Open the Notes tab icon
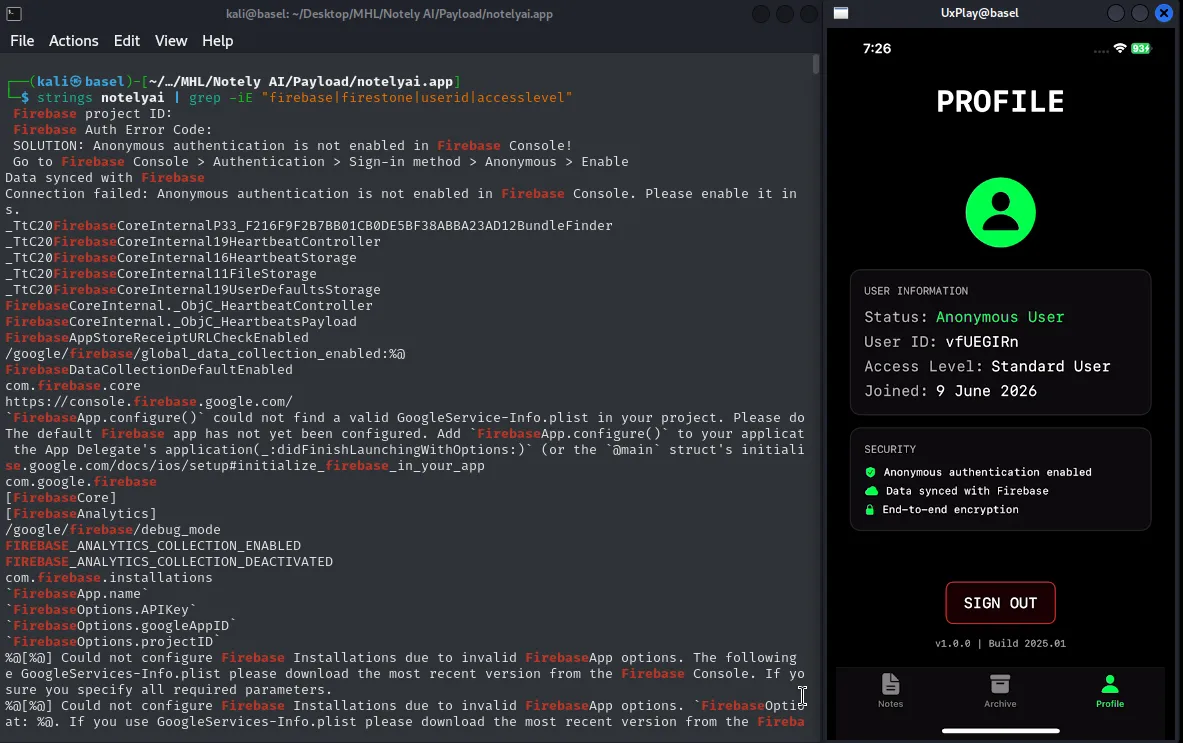This screenshot has height=743, width=1183. point(890,684)
